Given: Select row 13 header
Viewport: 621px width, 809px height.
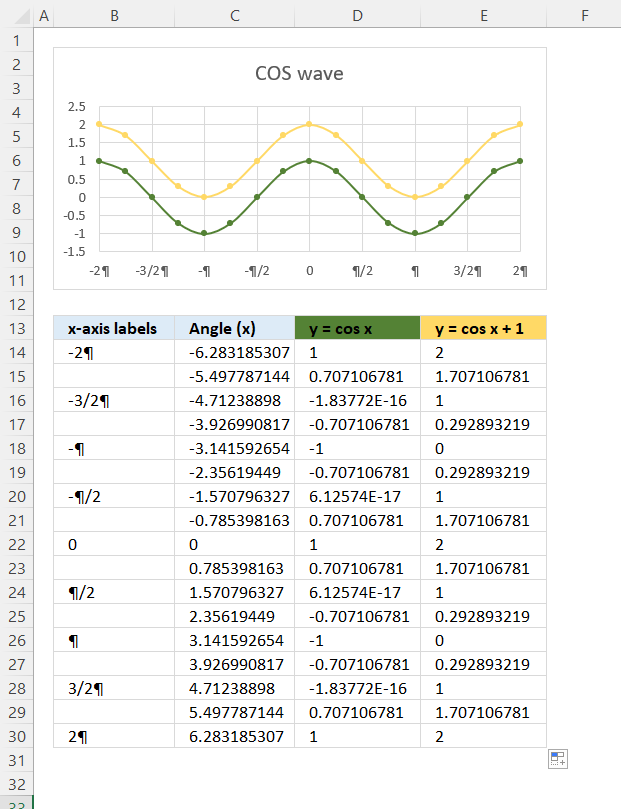Looking at the screenshot, I should click(x=17, y=328).
